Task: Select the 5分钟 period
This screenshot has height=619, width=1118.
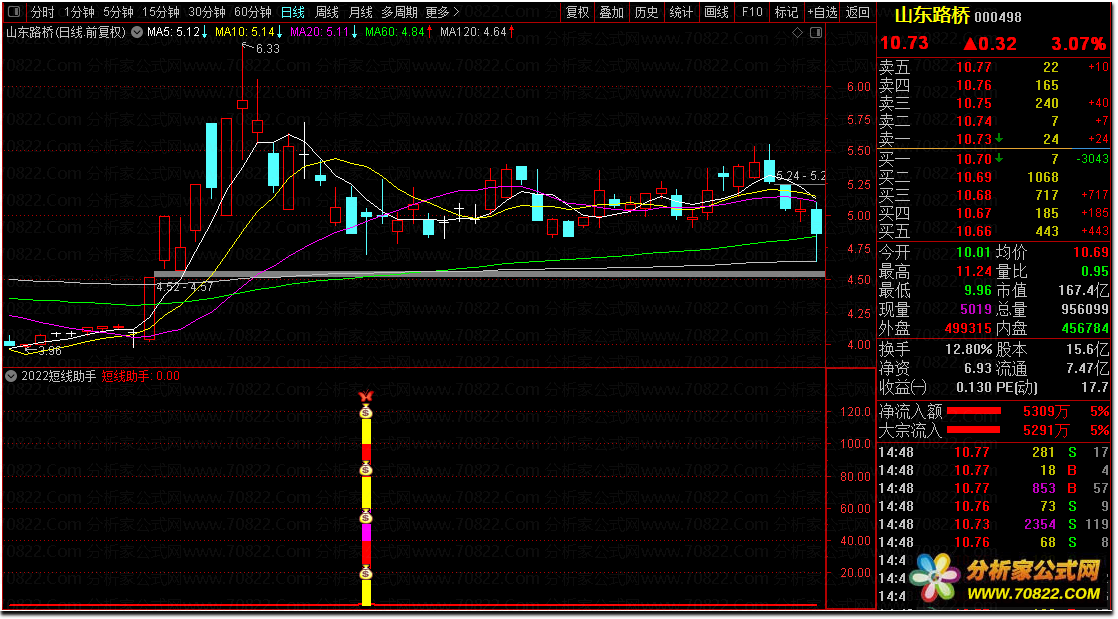Action: 118,12
